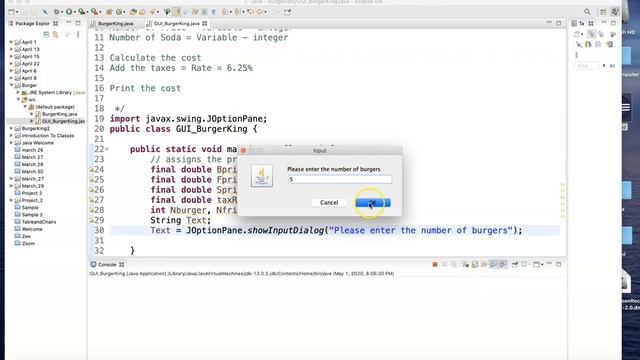The width and height of the screenshot is (640, 360).
Task: Collapse the main method fold on line 22
Action: tap(107, 149)
